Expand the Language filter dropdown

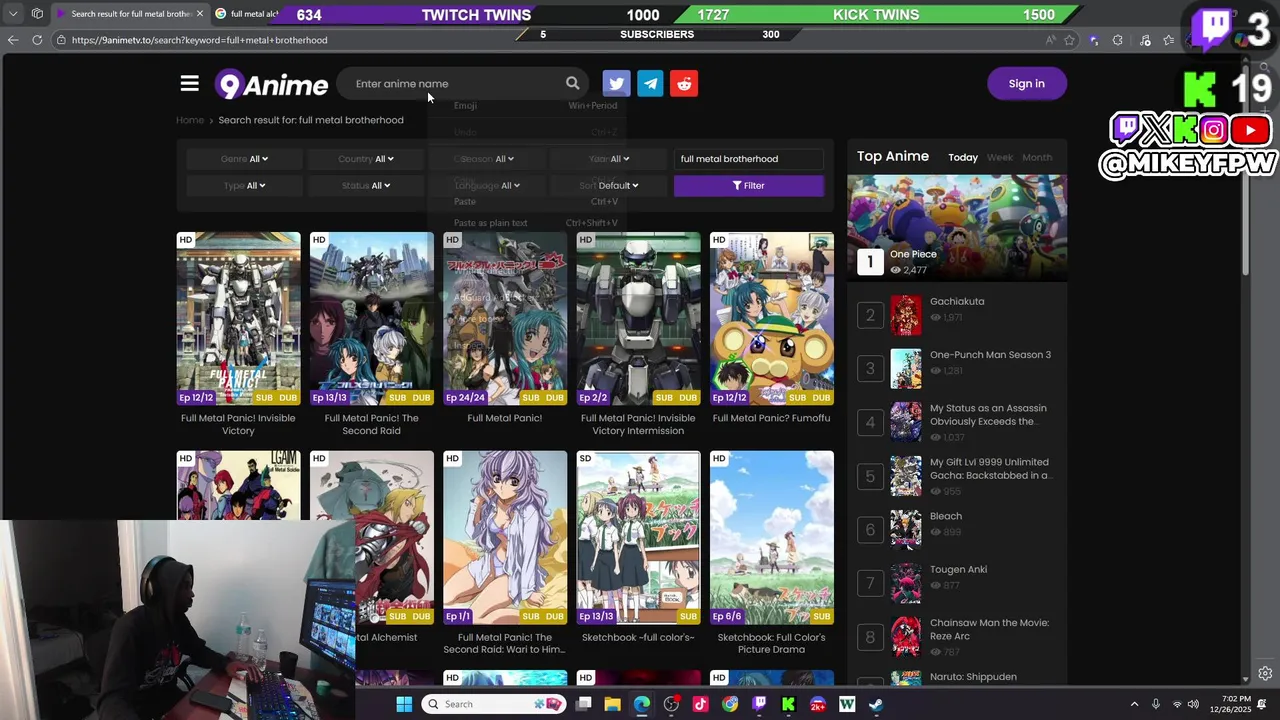point(487,186)
